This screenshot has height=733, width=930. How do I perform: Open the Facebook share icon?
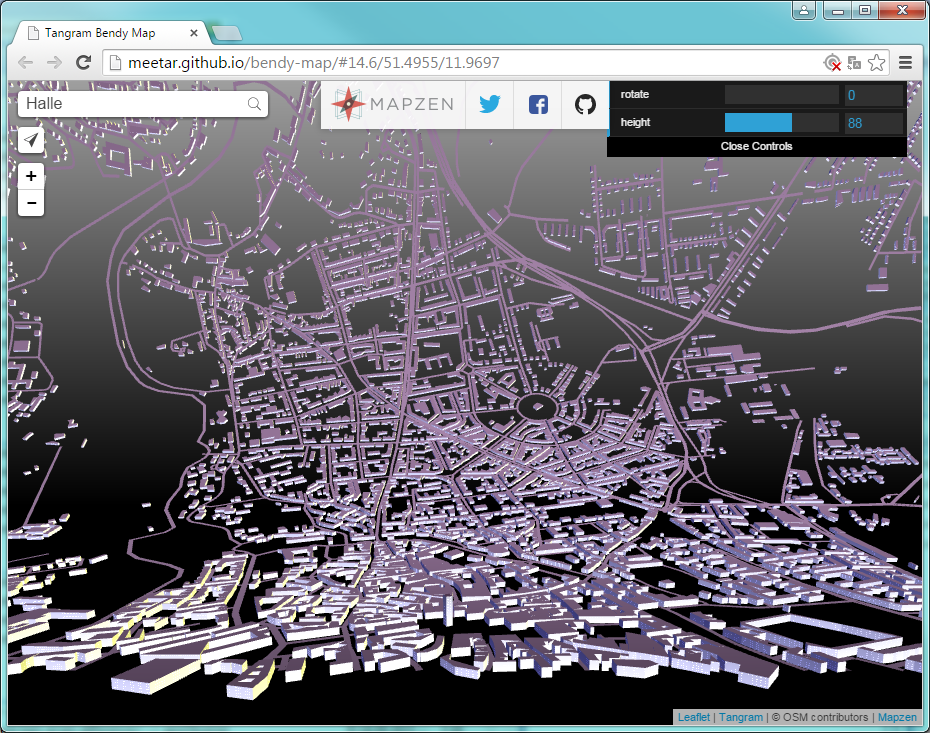pos(538,104)
